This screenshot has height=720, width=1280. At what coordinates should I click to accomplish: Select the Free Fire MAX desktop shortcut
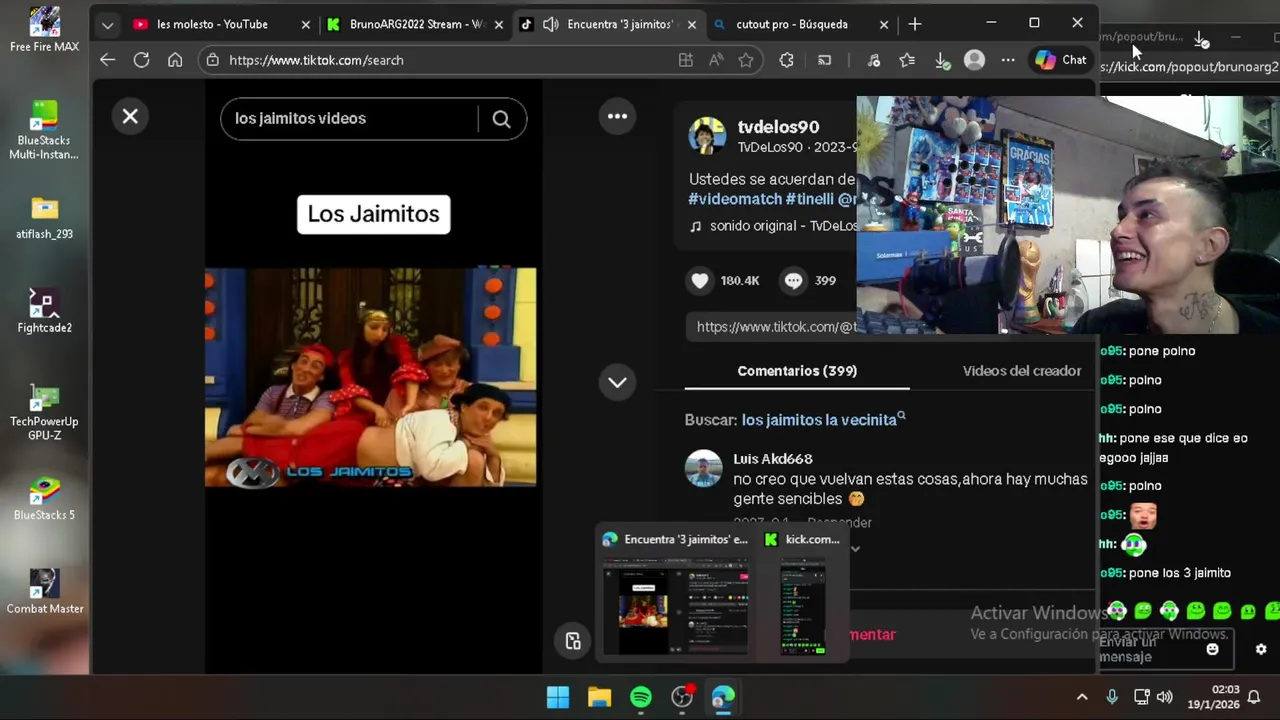(x=44, y=29)
